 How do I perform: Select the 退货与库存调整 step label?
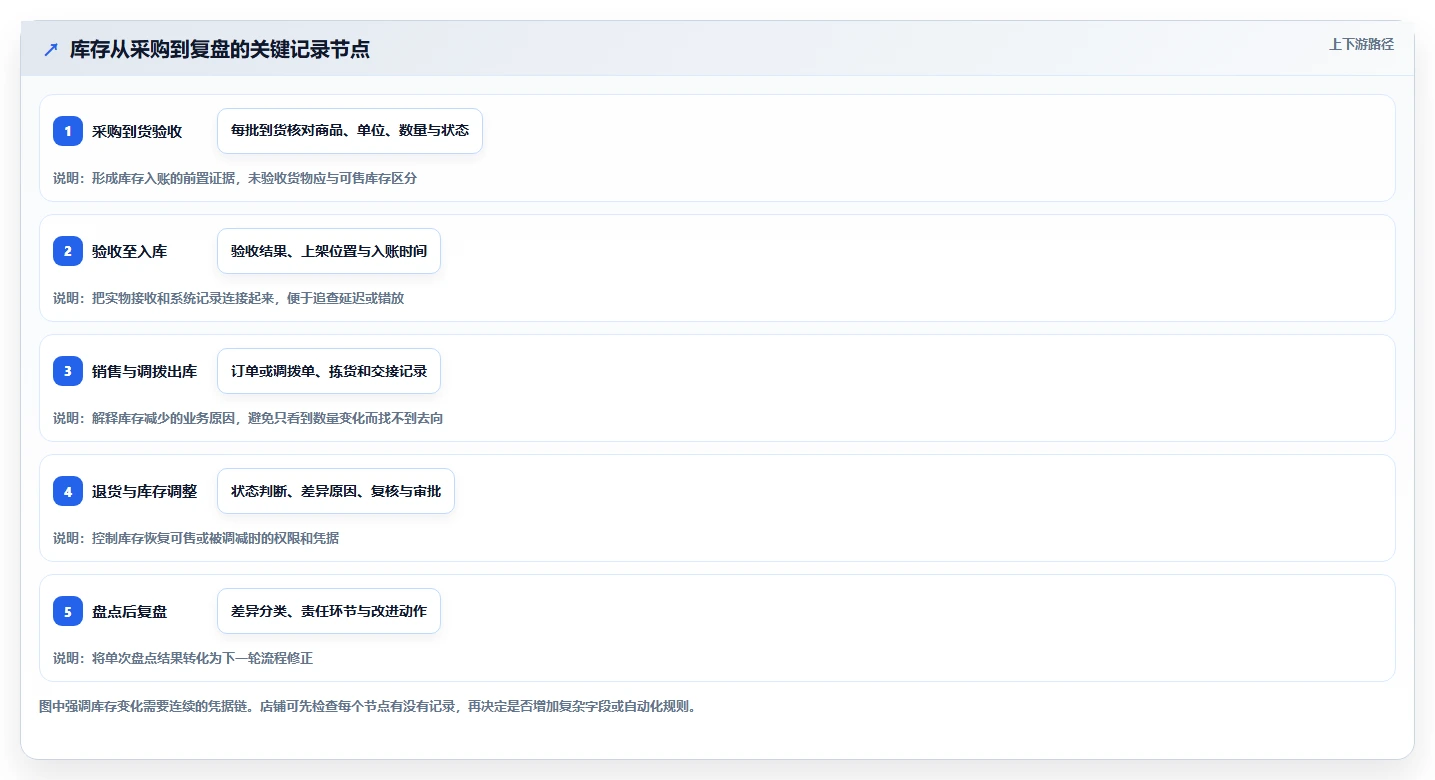click(x=144, y=491)
